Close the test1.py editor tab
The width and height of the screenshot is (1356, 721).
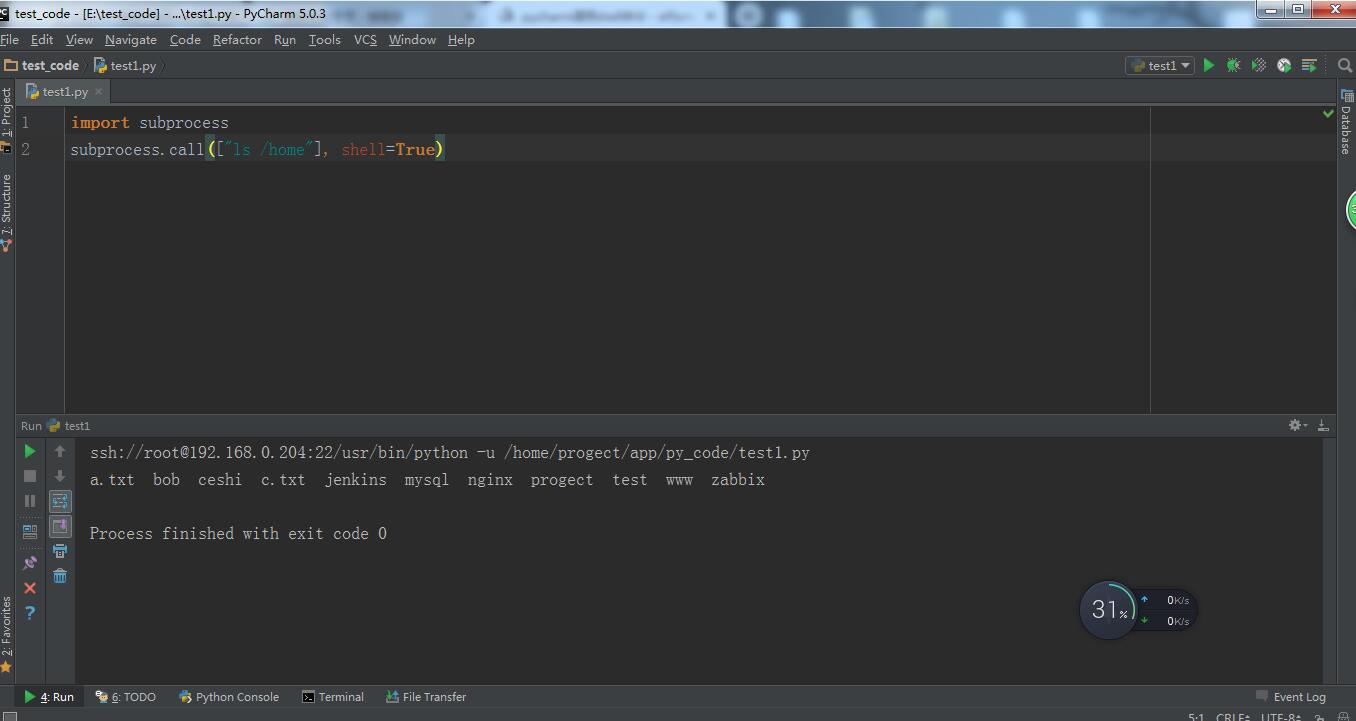coord(98,92)
